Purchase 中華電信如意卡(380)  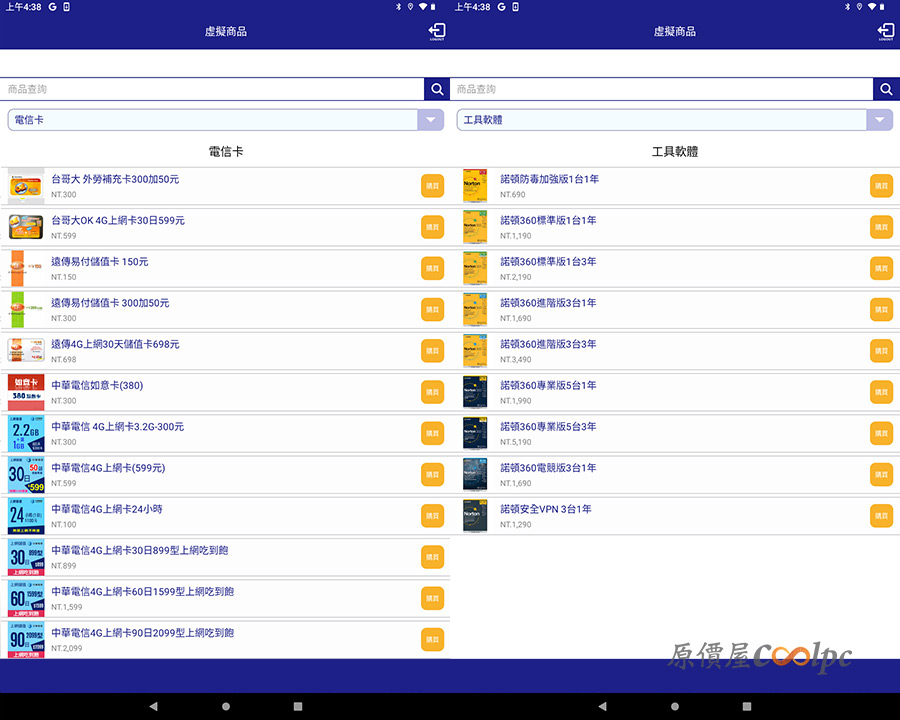[432, 392]
